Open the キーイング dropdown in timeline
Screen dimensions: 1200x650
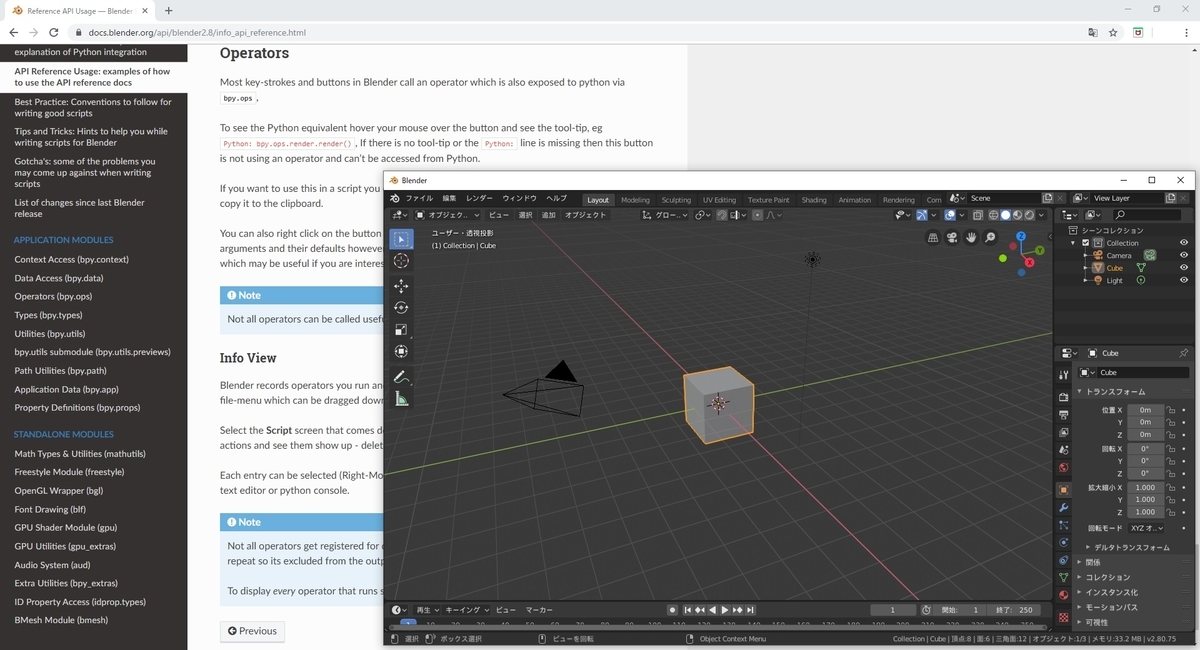pyautogui.click(x=467, y=610)
